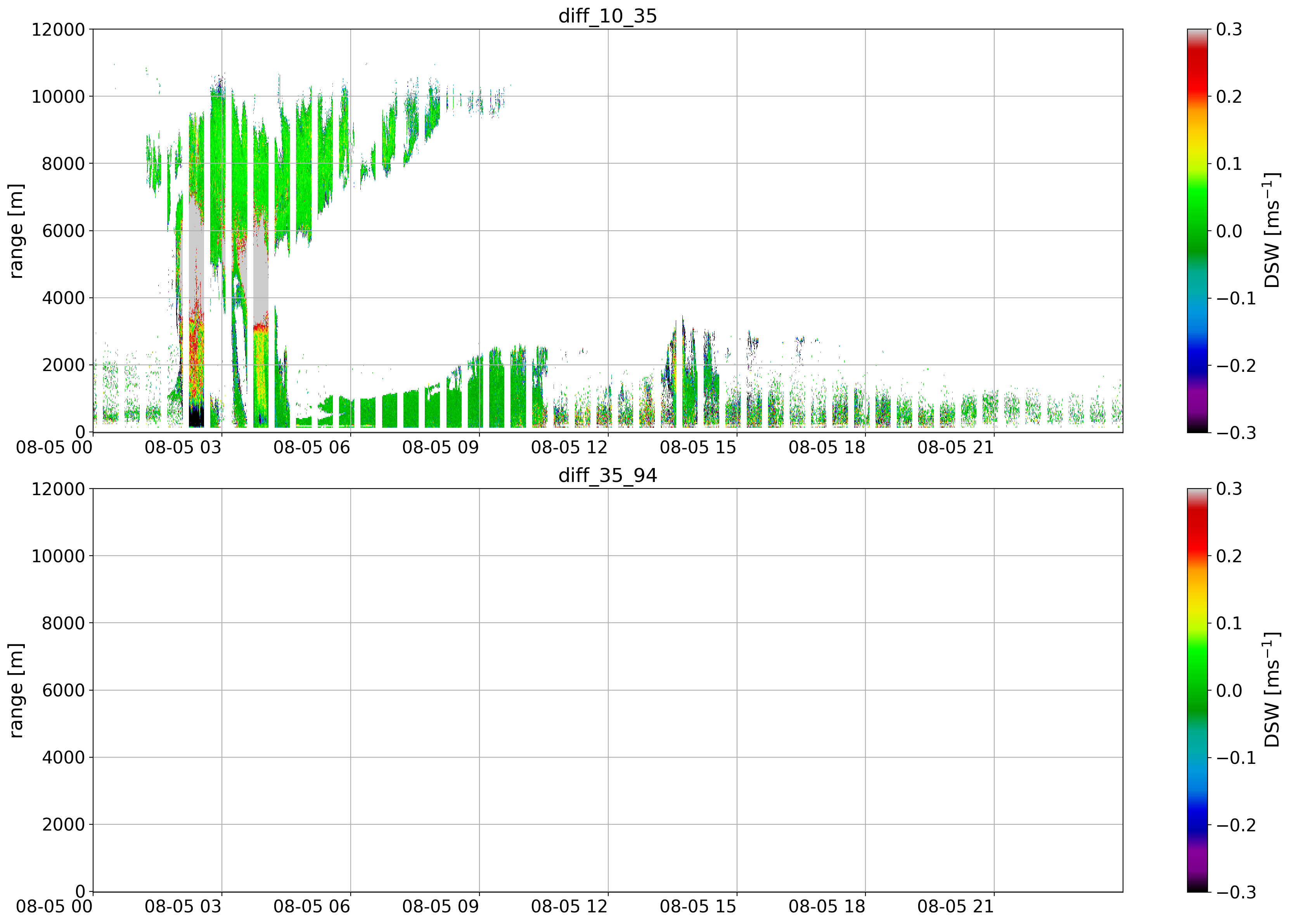Select the 10000 y-tick on diff_35_94

(58, 556)
